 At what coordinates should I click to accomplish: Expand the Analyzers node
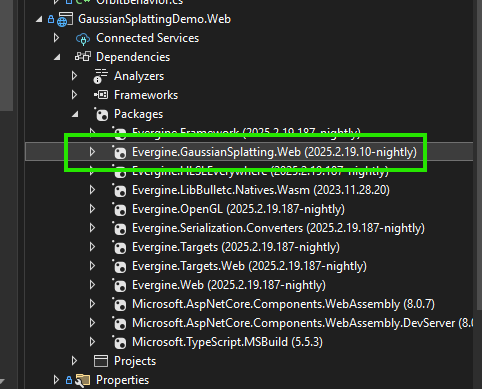coord(74,76)
